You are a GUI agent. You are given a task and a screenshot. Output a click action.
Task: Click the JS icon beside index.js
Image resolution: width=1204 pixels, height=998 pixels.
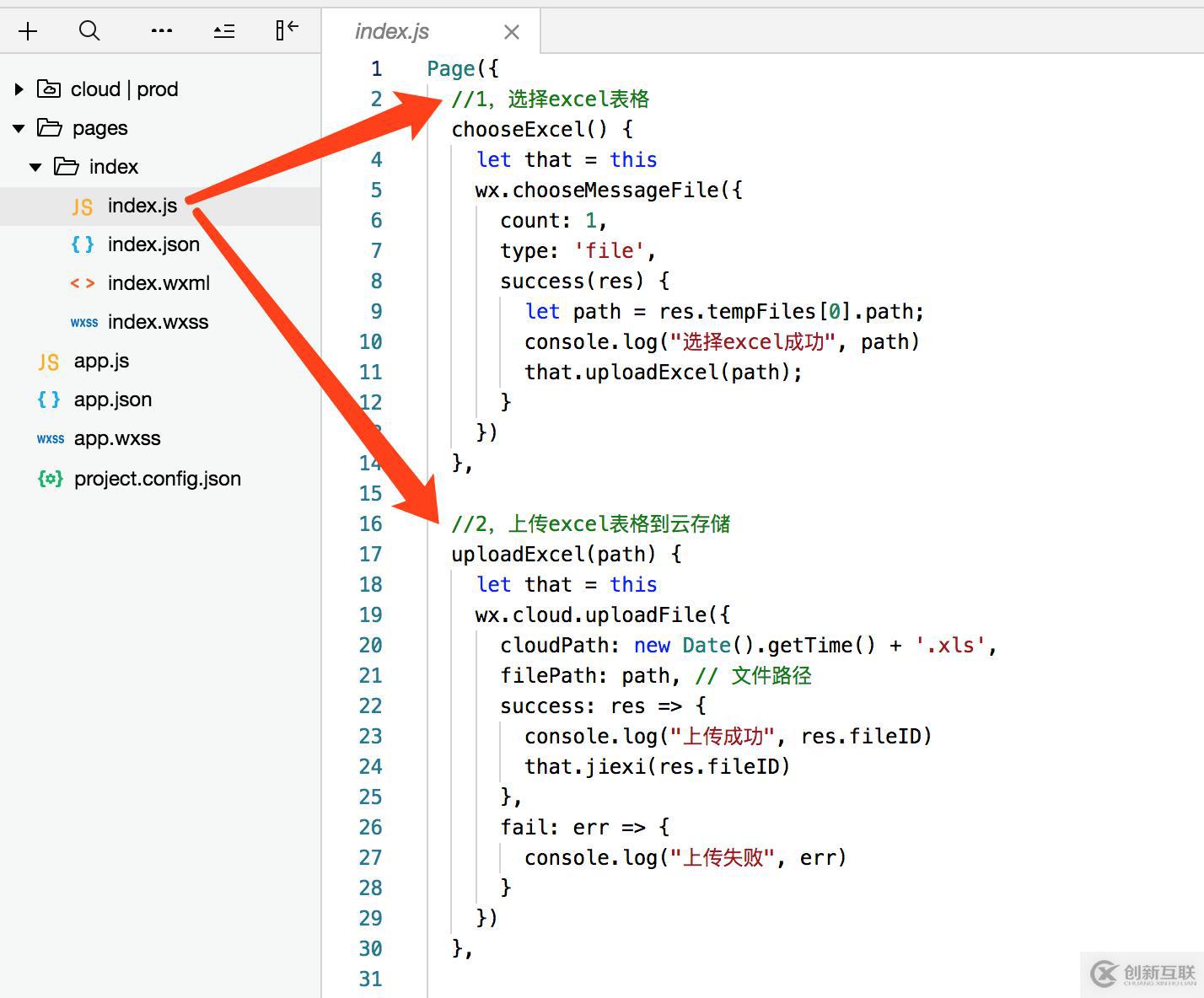click(x=82, y=207)
